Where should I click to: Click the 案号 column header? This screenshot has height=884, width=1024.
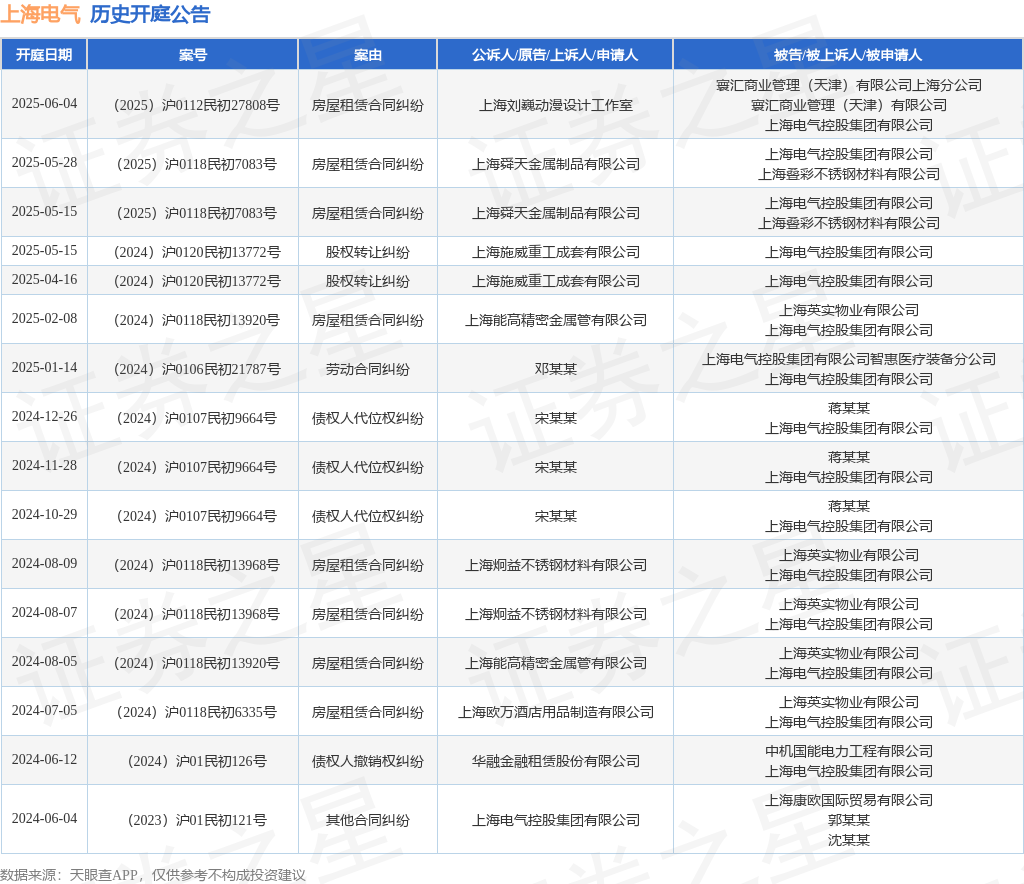[193, 55]
